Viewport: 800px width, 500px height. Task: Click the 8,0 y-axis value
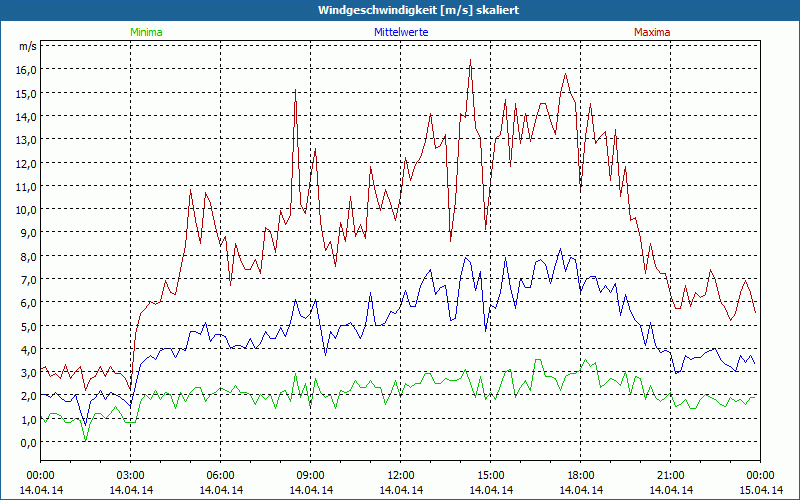click(30, 257)
